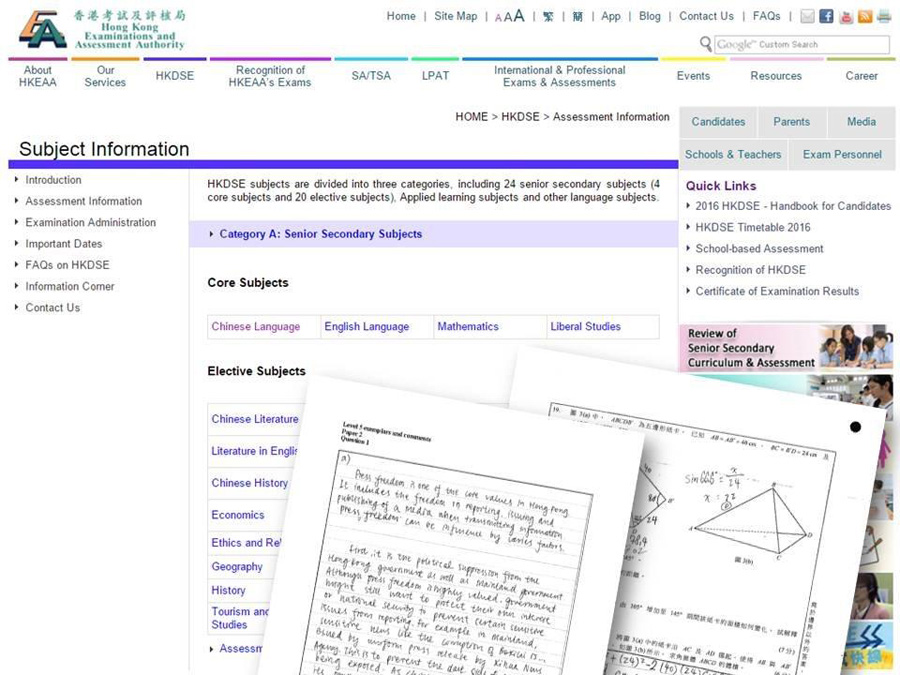Open top Contact Us link

click(707, 16)
